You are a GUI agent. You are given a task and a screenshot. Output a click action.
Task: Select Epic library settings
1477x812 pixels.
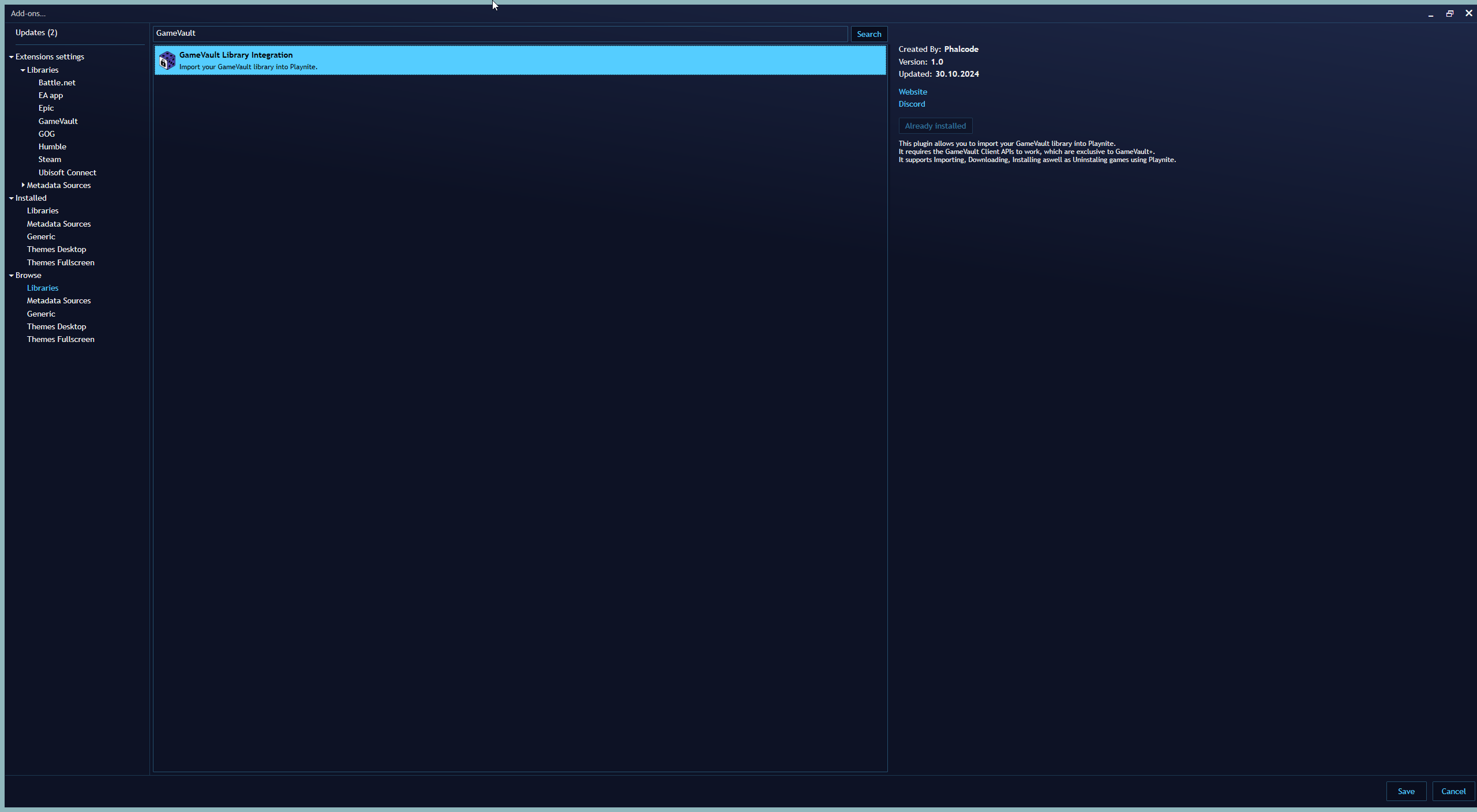(x=46, y=108)
